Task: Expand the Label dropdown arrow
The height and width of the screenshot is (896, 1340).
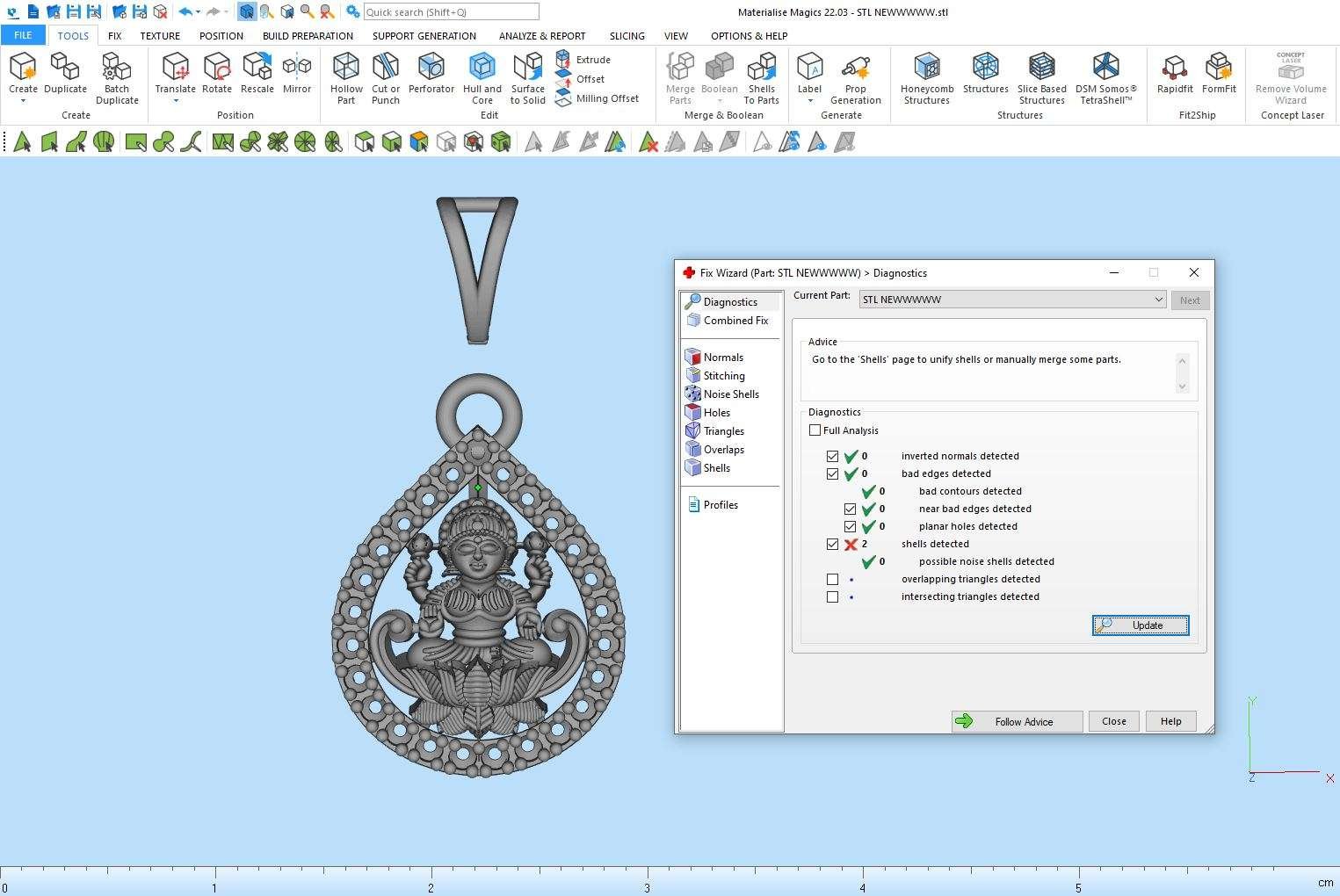Action: (809, 101)
